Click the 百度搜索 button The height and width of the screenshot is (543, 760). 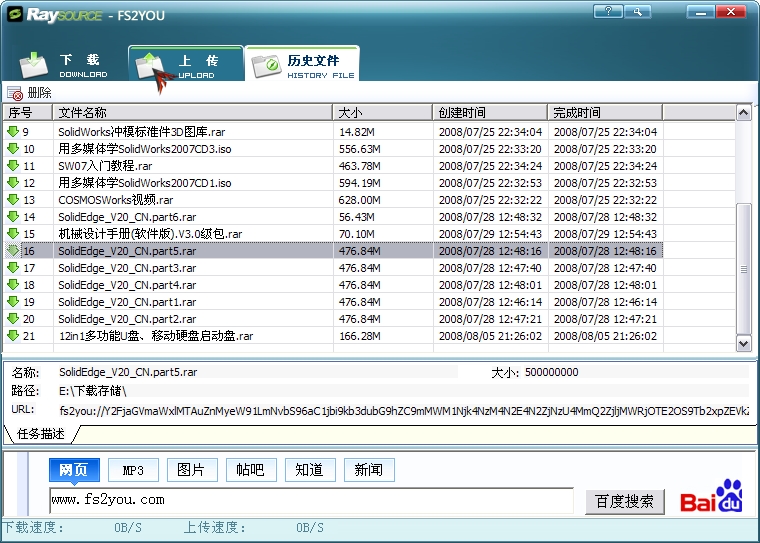coord(625,501)
